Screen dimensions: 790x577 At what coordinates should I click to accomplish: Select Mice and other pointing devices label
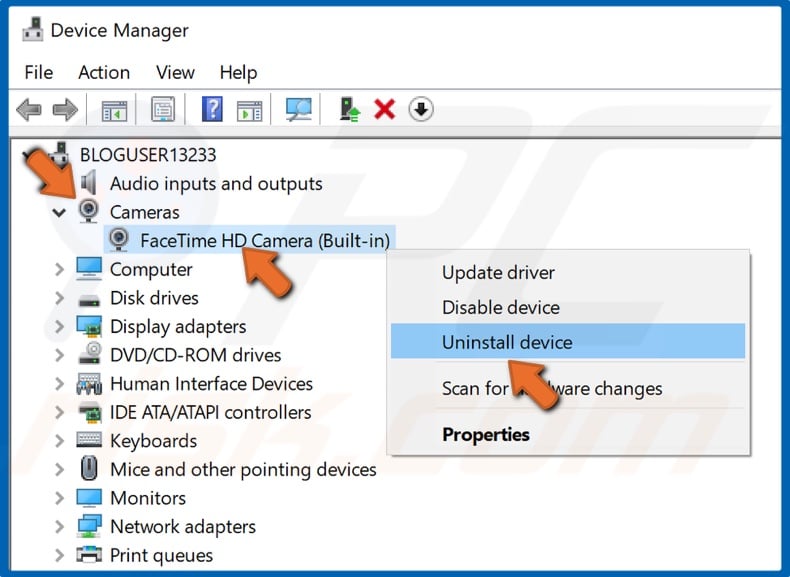pyautogui.click(x=243, y=470)
